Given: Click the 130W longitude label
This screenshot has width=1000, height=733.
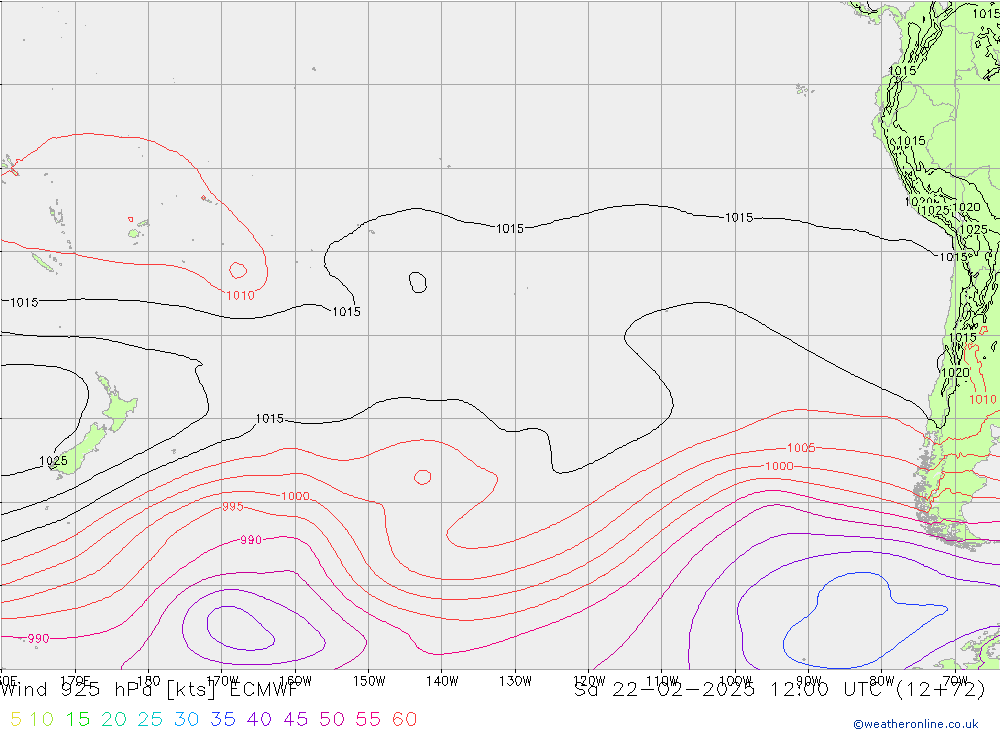Looking at the screenshot, I should (x=515, y=681).
